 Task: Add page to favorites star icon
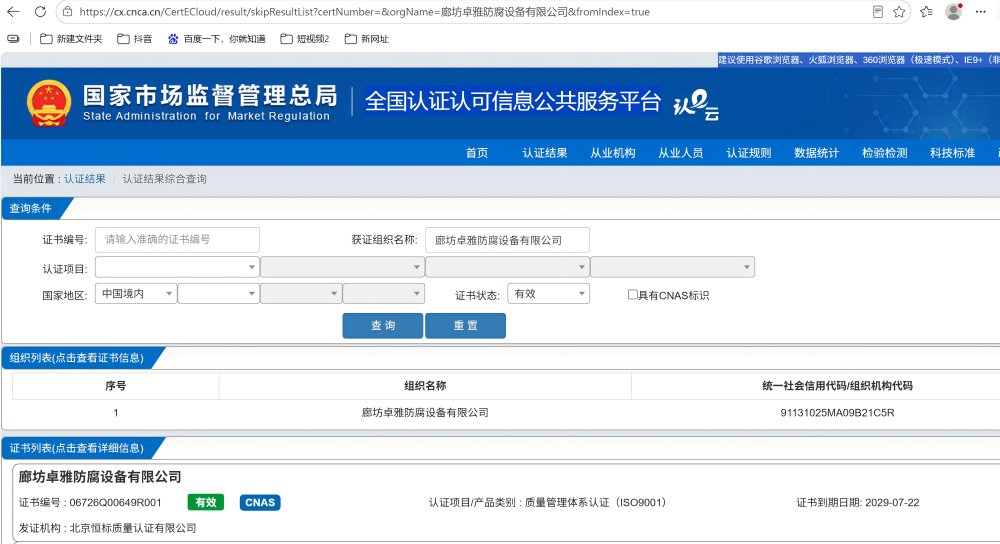point(899,11)
